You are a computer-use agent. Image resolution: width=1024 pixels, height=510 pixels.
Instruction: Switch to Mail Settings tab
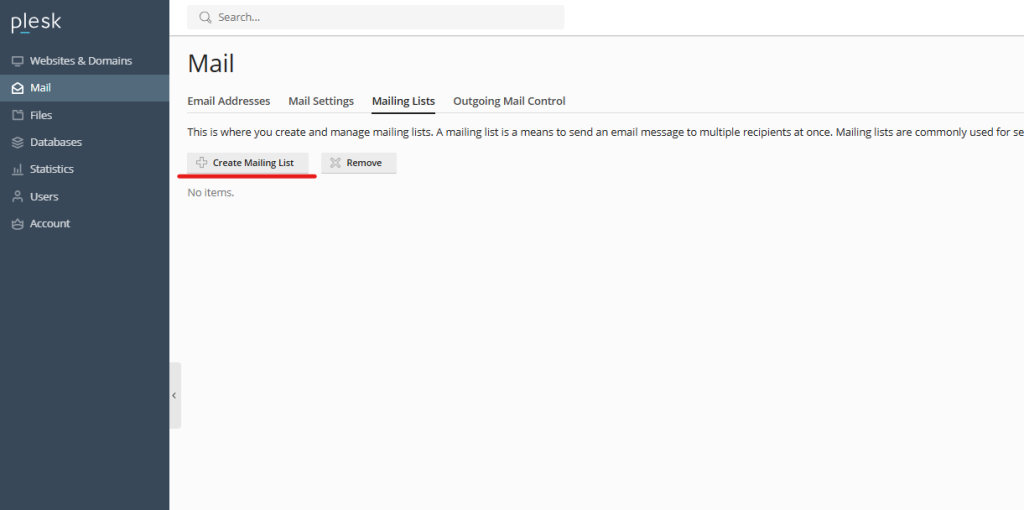pos(321,101)
